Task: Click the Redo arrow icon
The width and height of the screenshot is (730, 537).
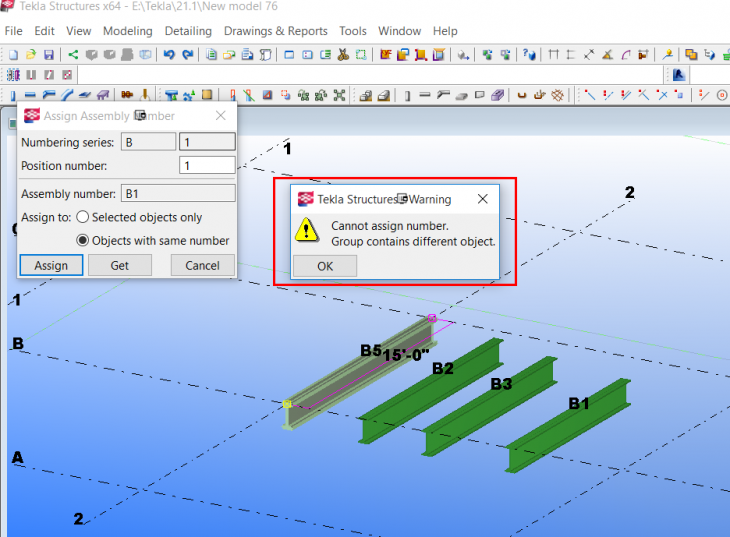Action: 187,54
